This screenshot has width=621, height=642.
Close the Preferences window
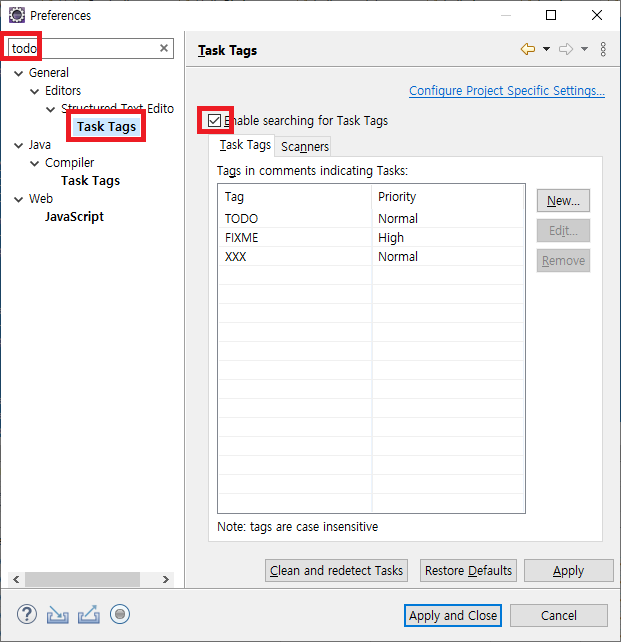(x=597, y=15)
